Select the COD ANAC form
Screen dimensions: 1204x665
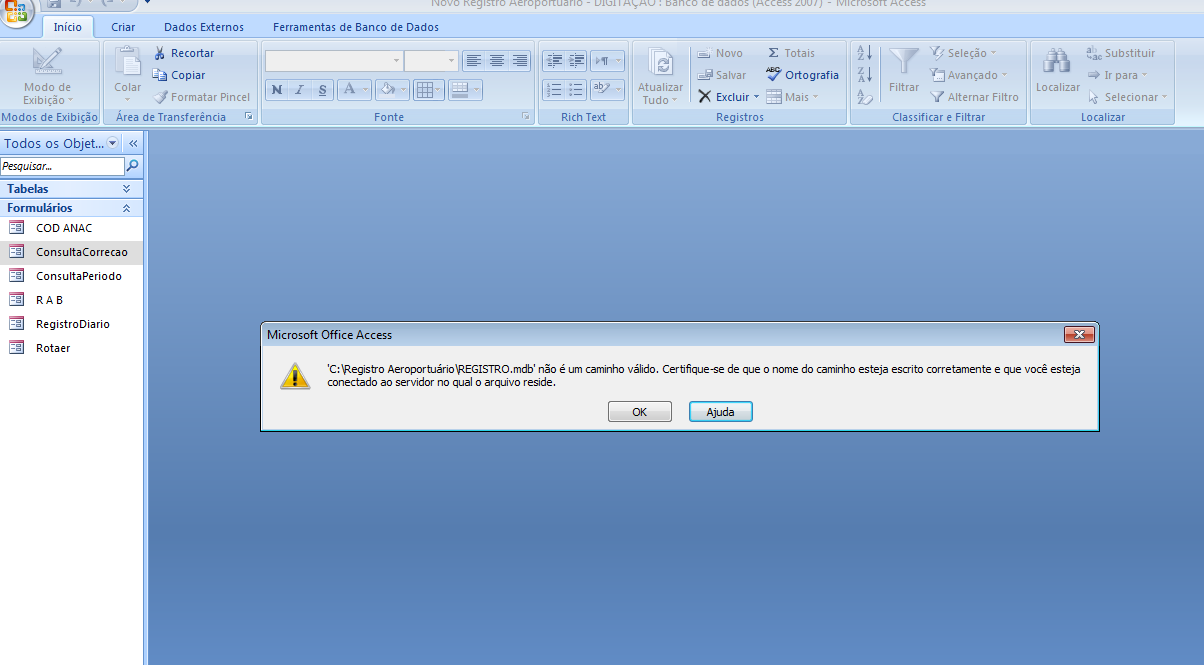point(72,228)
